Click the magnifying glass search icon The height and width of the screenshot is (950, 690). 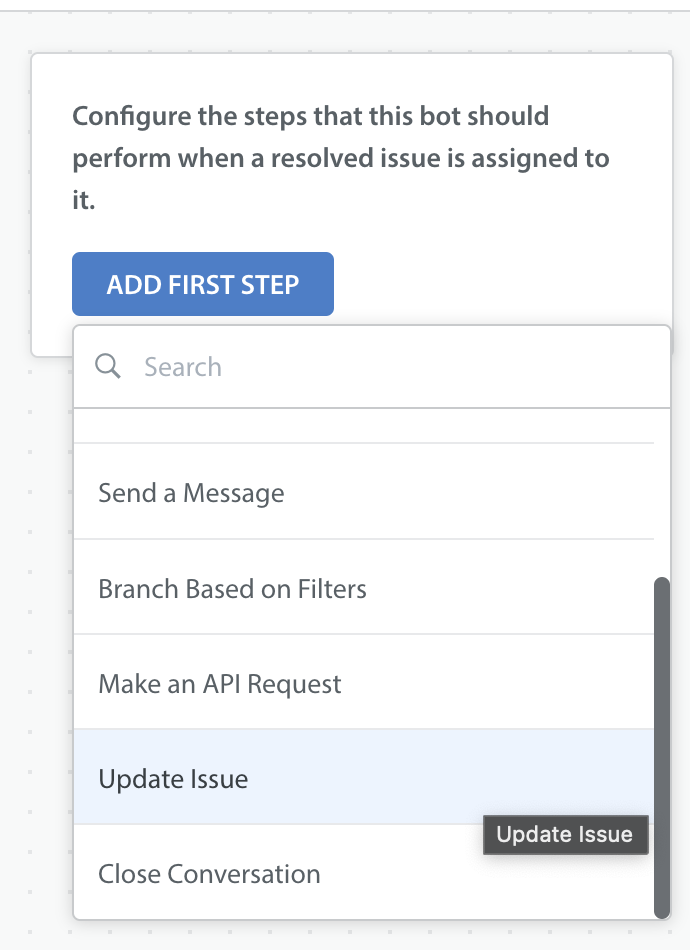[108, 367]
